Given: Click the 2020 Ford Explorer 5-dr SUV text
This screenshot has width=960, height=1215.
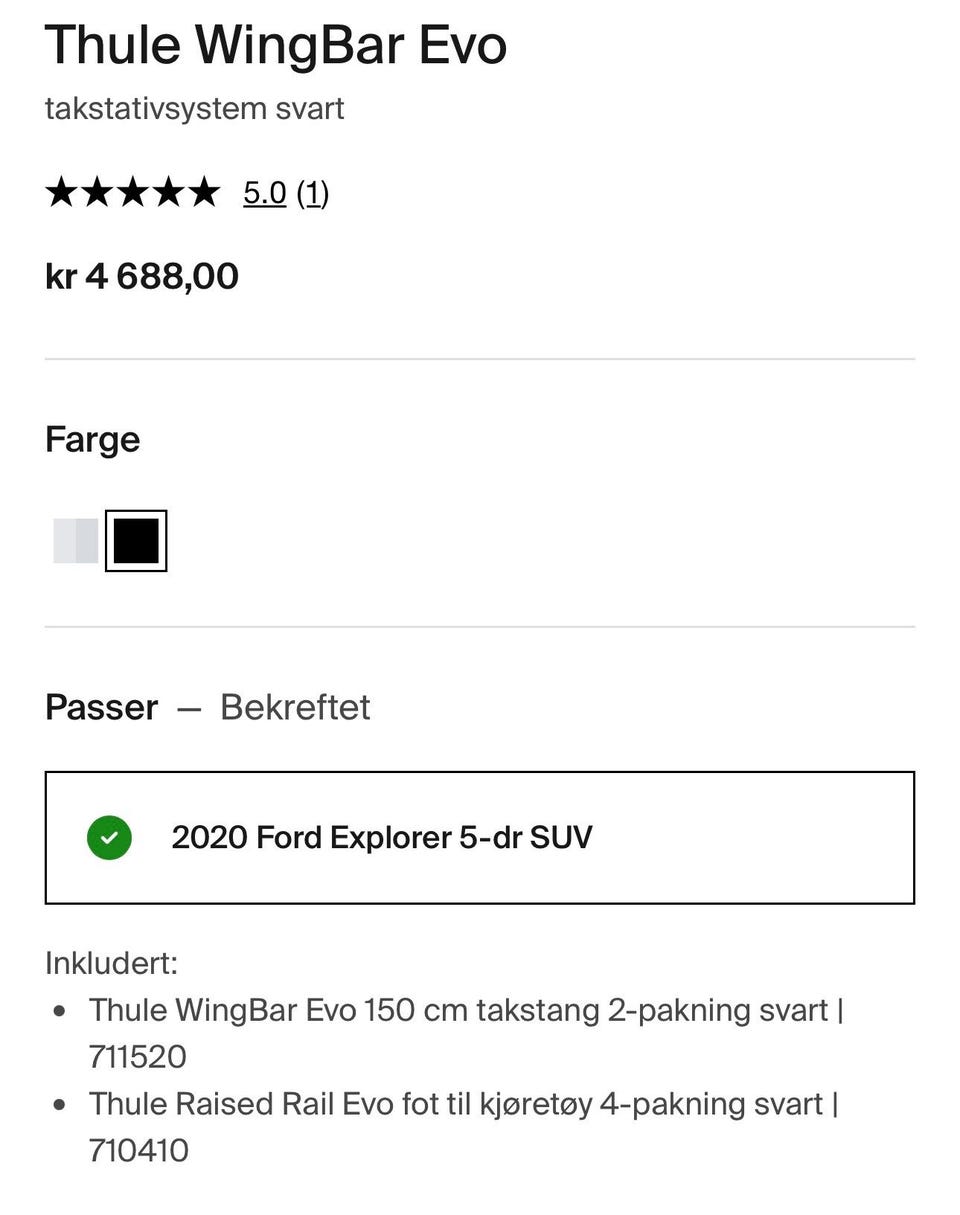Looking at the screenshot, I should click(381, 837).
